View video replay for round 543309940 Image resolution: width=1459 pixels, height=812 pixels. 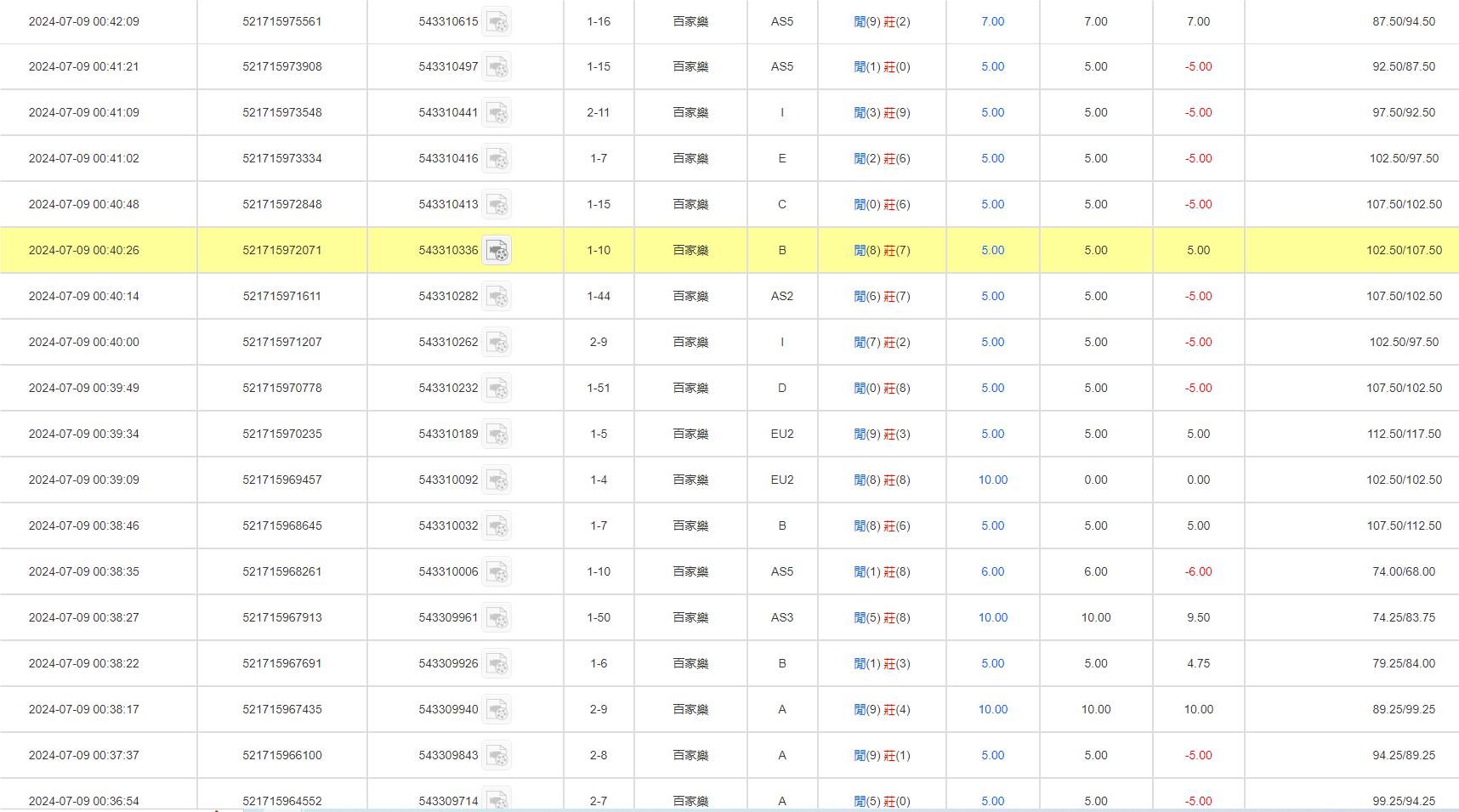click(x=497, y=710)
